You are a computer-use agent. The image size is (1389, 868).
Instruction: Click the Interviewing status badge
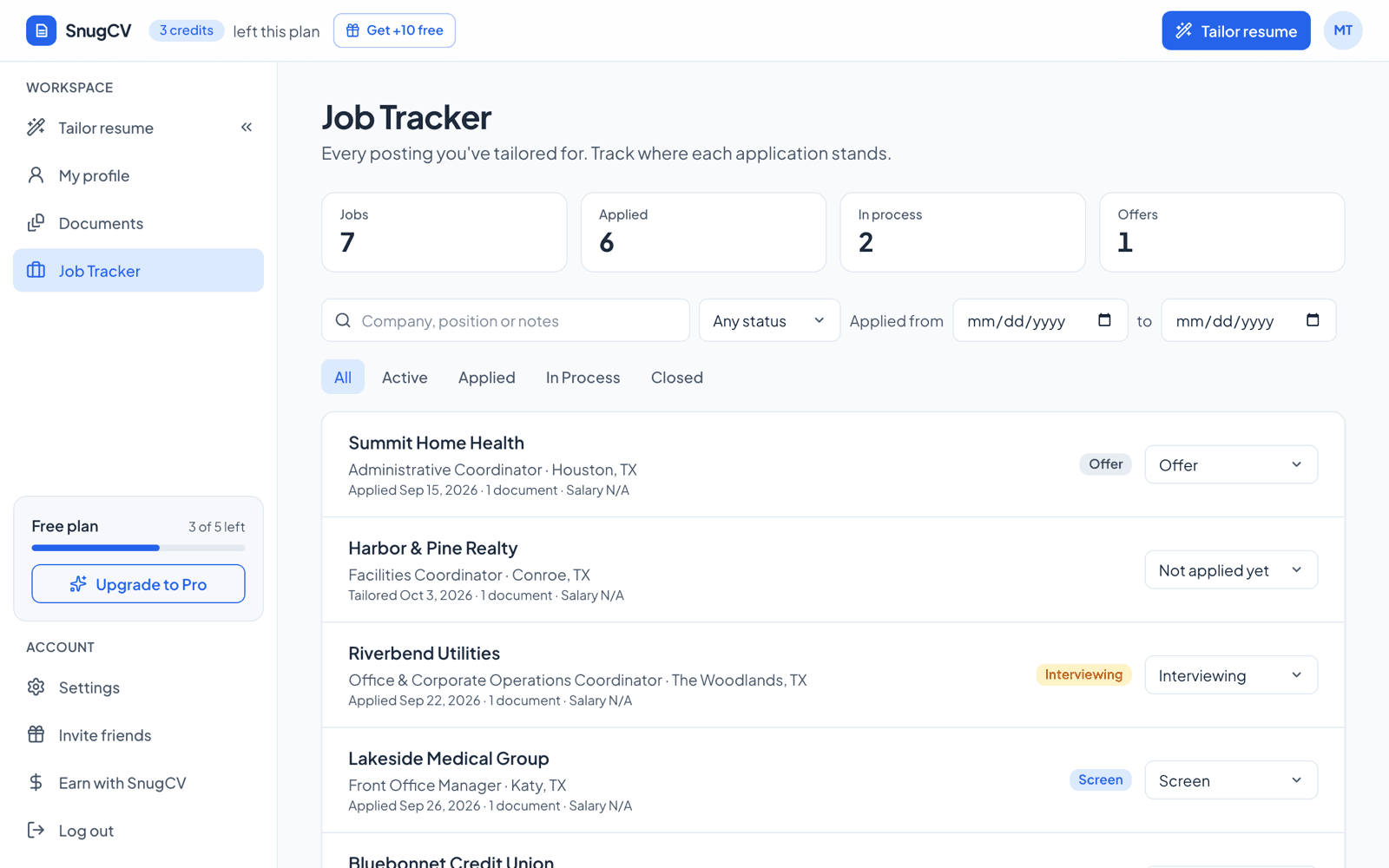pos(1083,674)
